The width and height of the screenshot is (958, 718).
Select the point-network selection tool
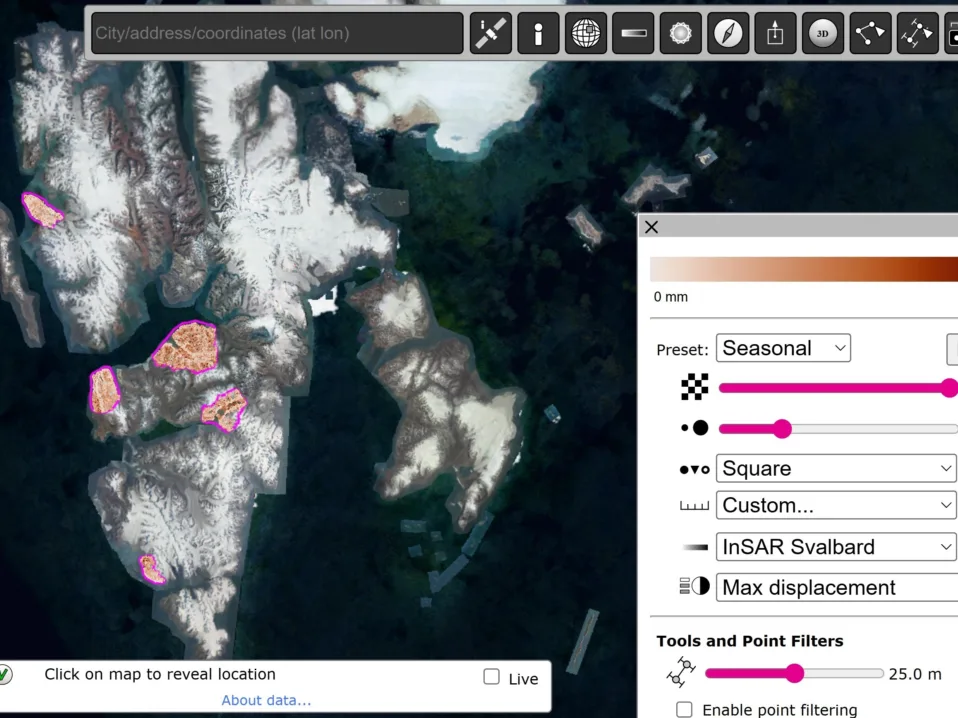(917, 33)
